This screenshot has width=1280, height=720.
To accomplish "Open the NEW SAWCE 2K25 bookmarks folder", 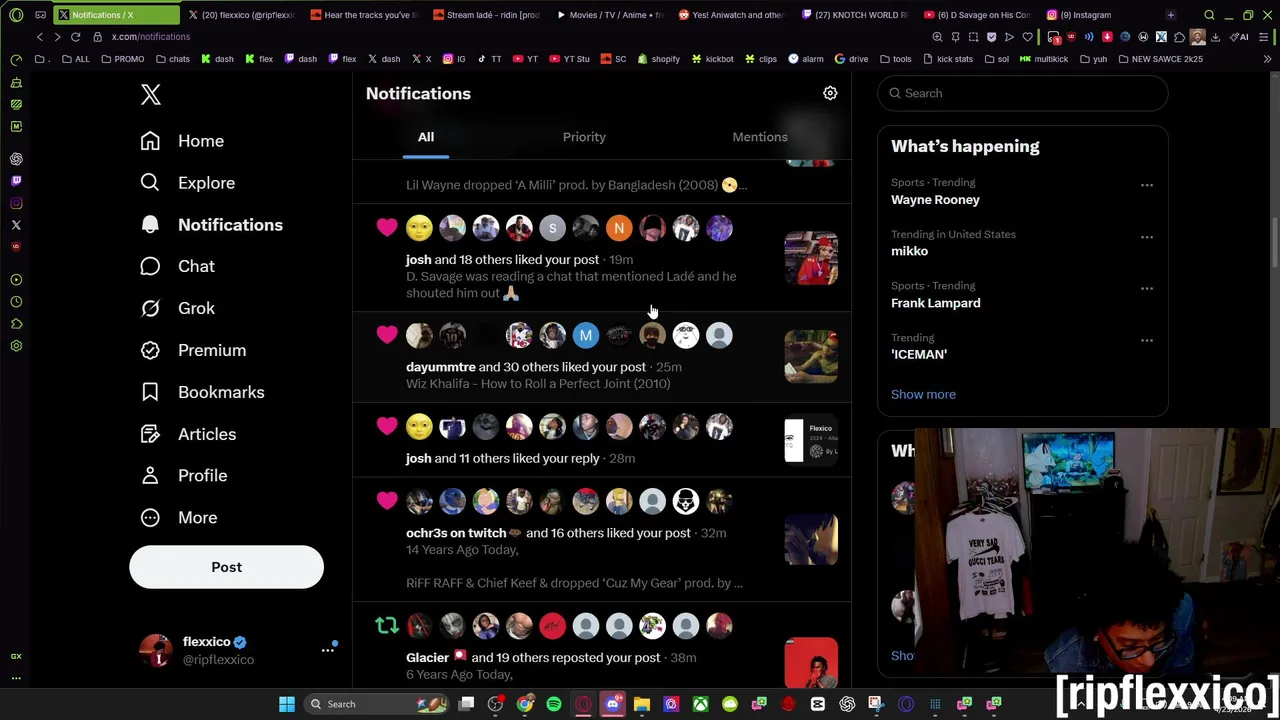I will [x=1160, y=59].
